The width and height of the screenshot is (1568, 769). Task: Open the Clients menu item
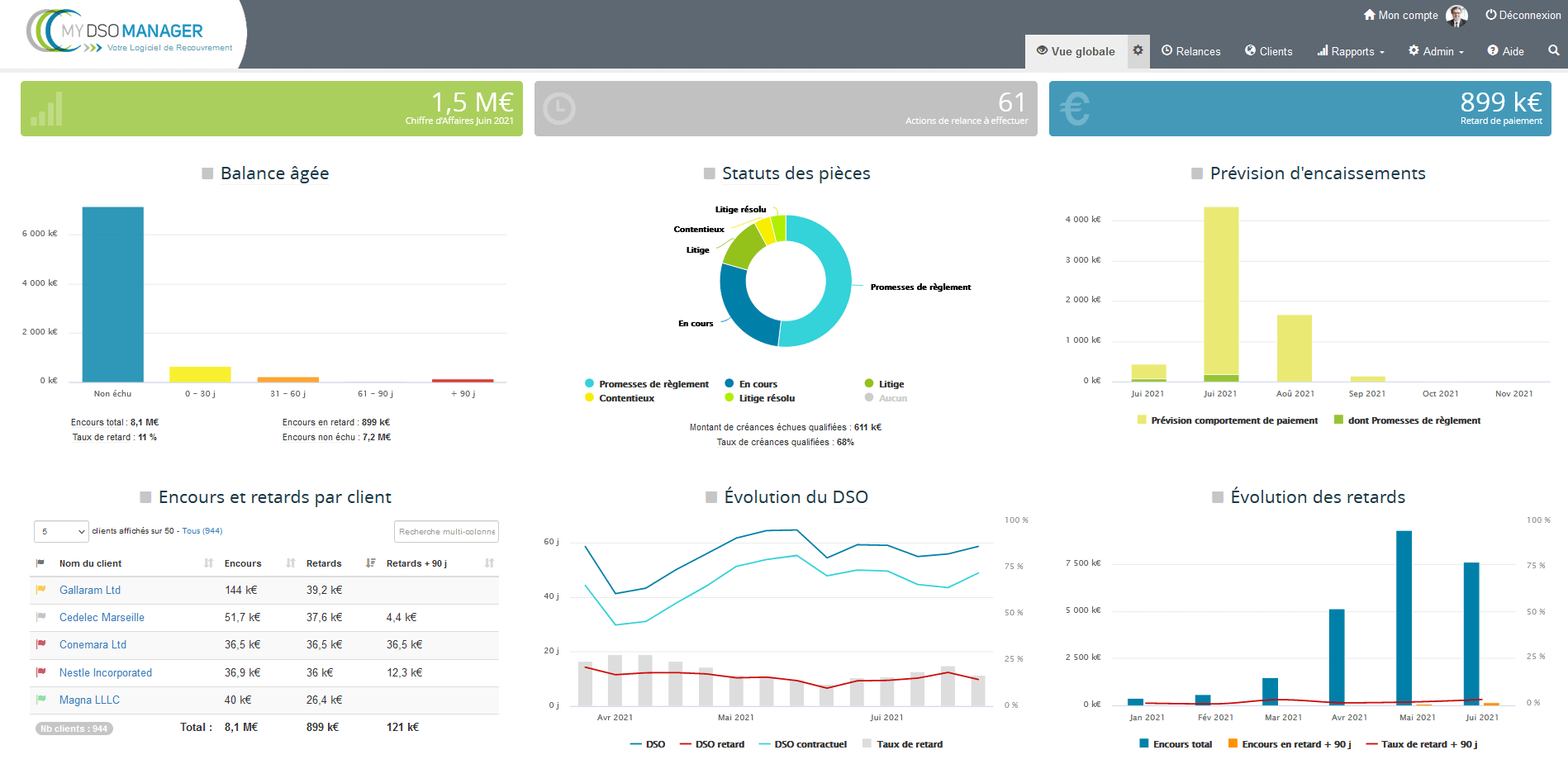[1268, 51]
